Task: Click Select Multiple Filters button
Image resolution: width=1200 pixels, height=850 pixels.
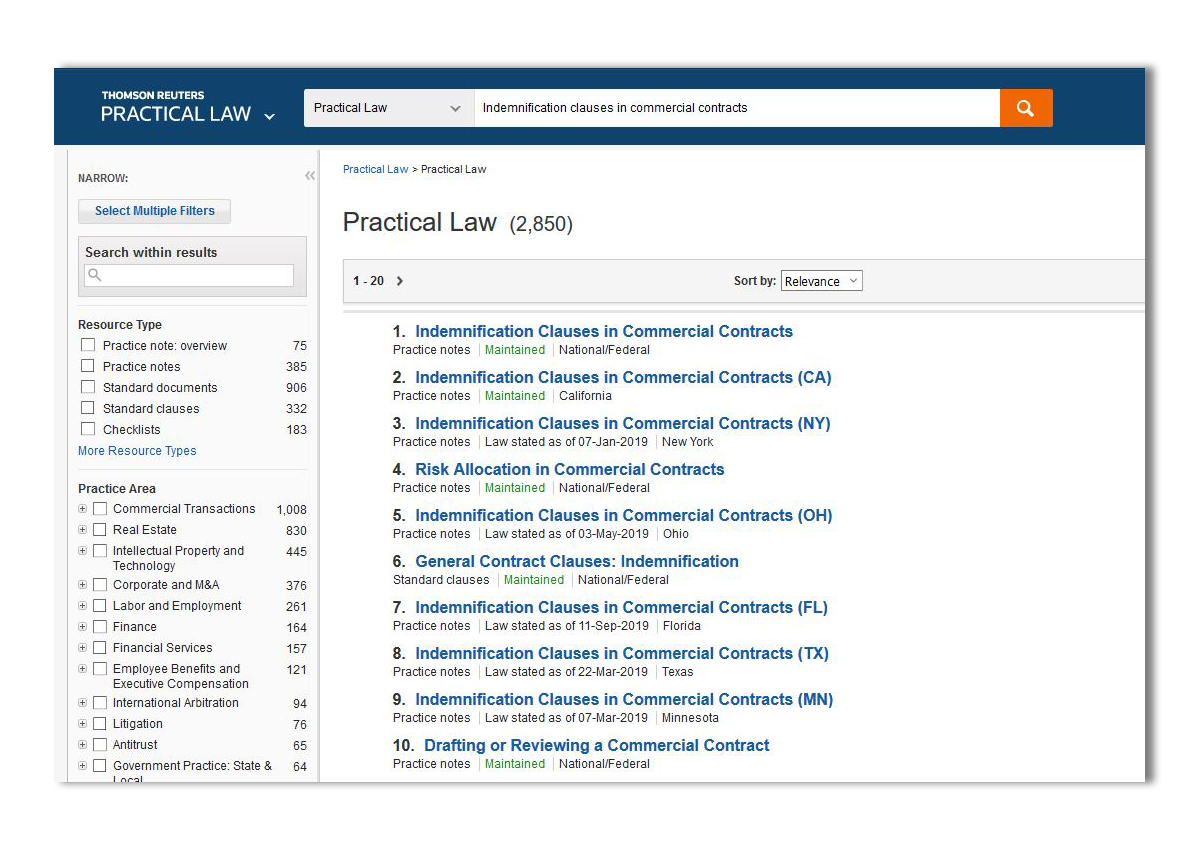Action: click(x=154, y=211)
